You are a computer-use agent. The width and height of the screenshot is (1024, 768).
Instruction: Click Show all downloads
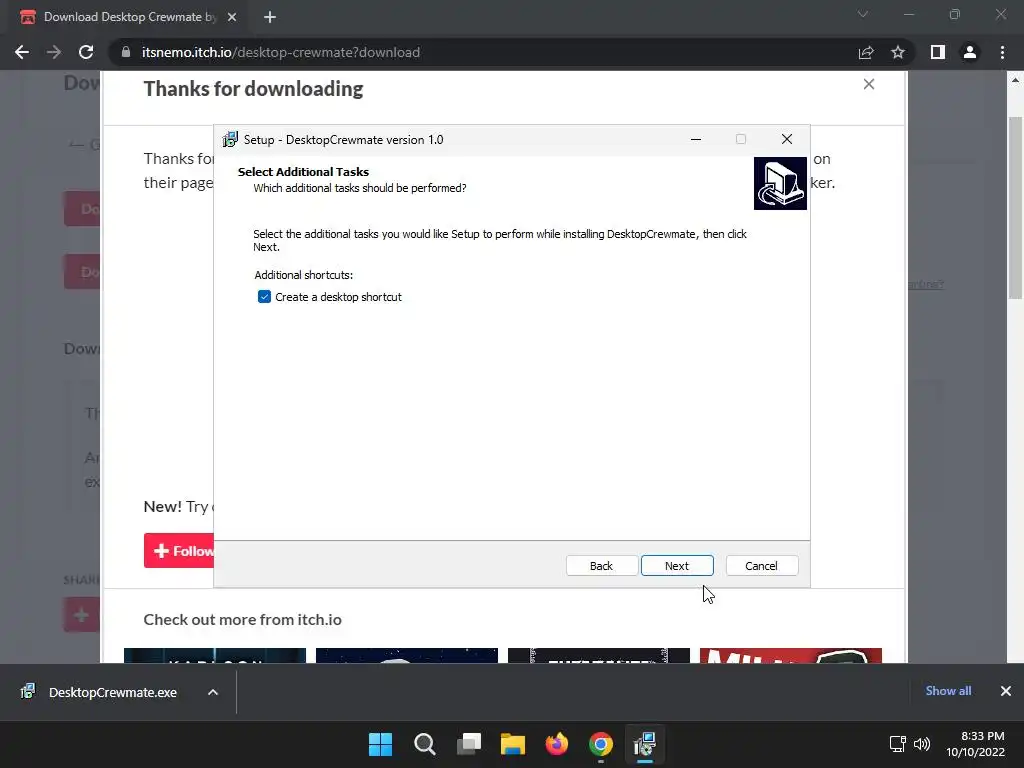948,691
